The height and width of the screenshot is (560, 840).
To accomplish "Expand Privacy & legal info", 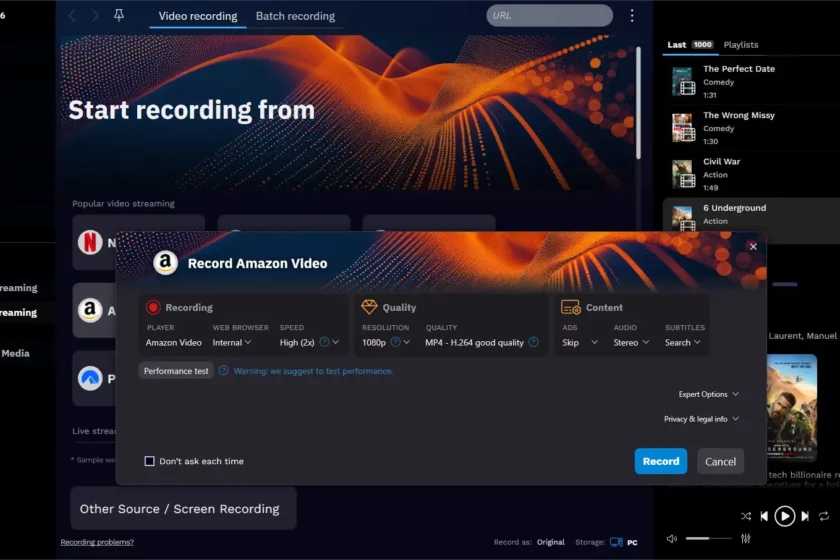I will [x=701, y=419].
